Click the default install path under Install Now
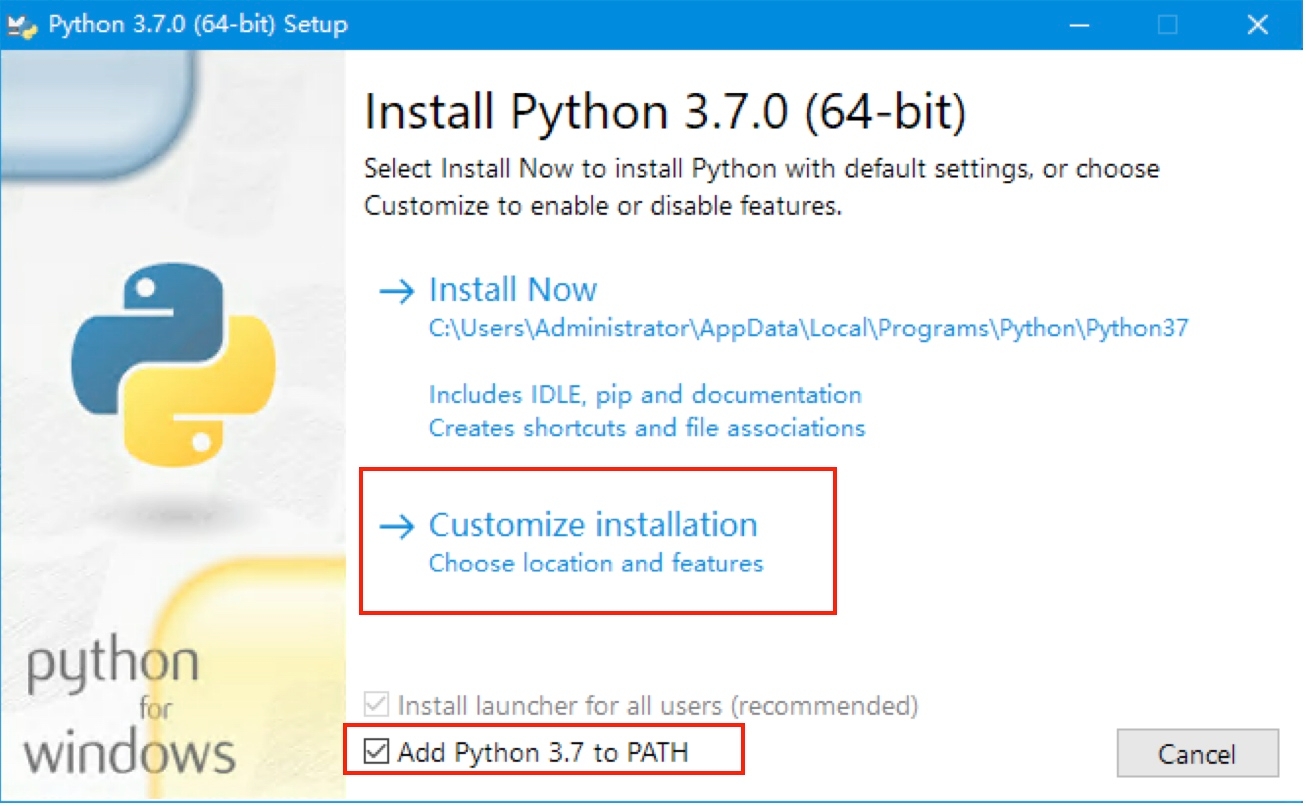 tap(808, 328)
